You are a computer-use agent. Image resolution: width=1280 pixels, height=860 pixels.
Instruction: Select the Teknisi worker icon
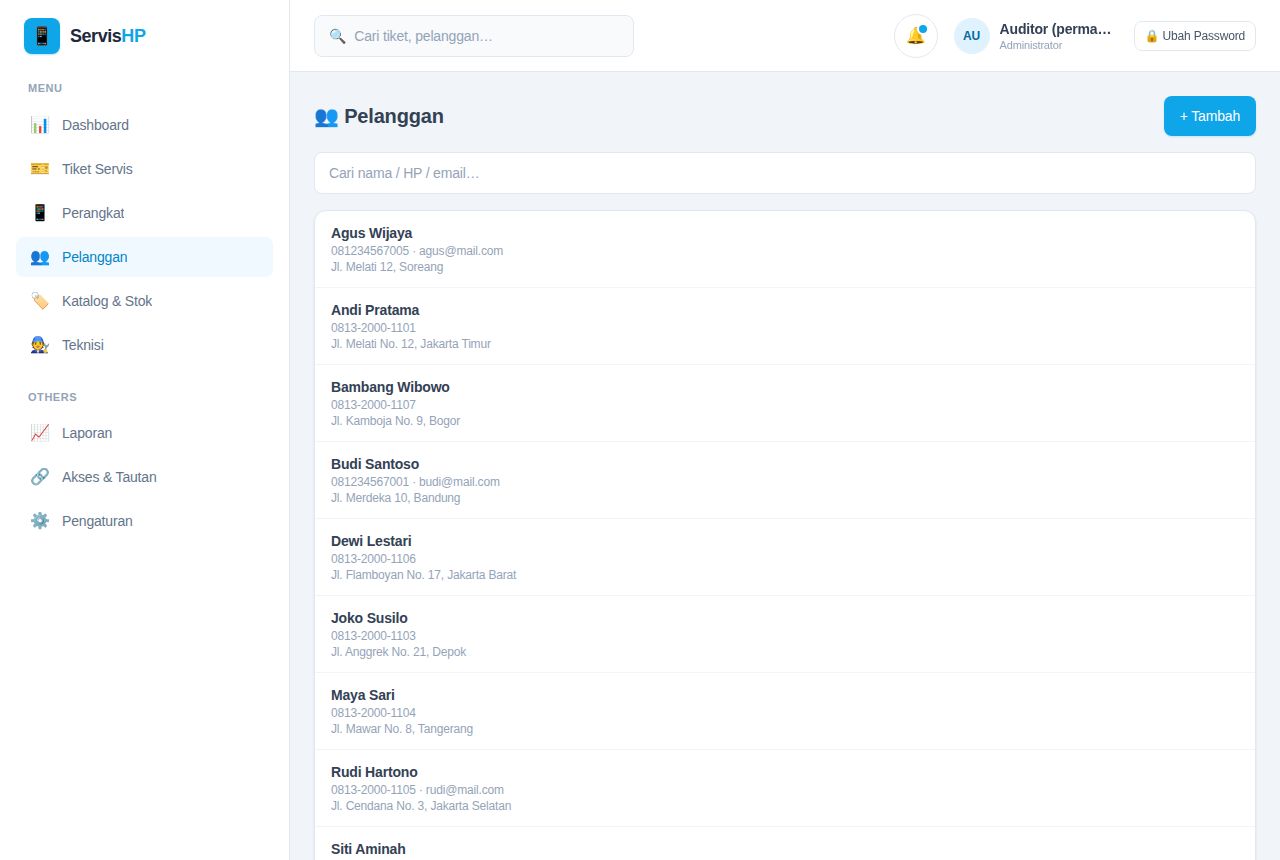tap(40, 345)
